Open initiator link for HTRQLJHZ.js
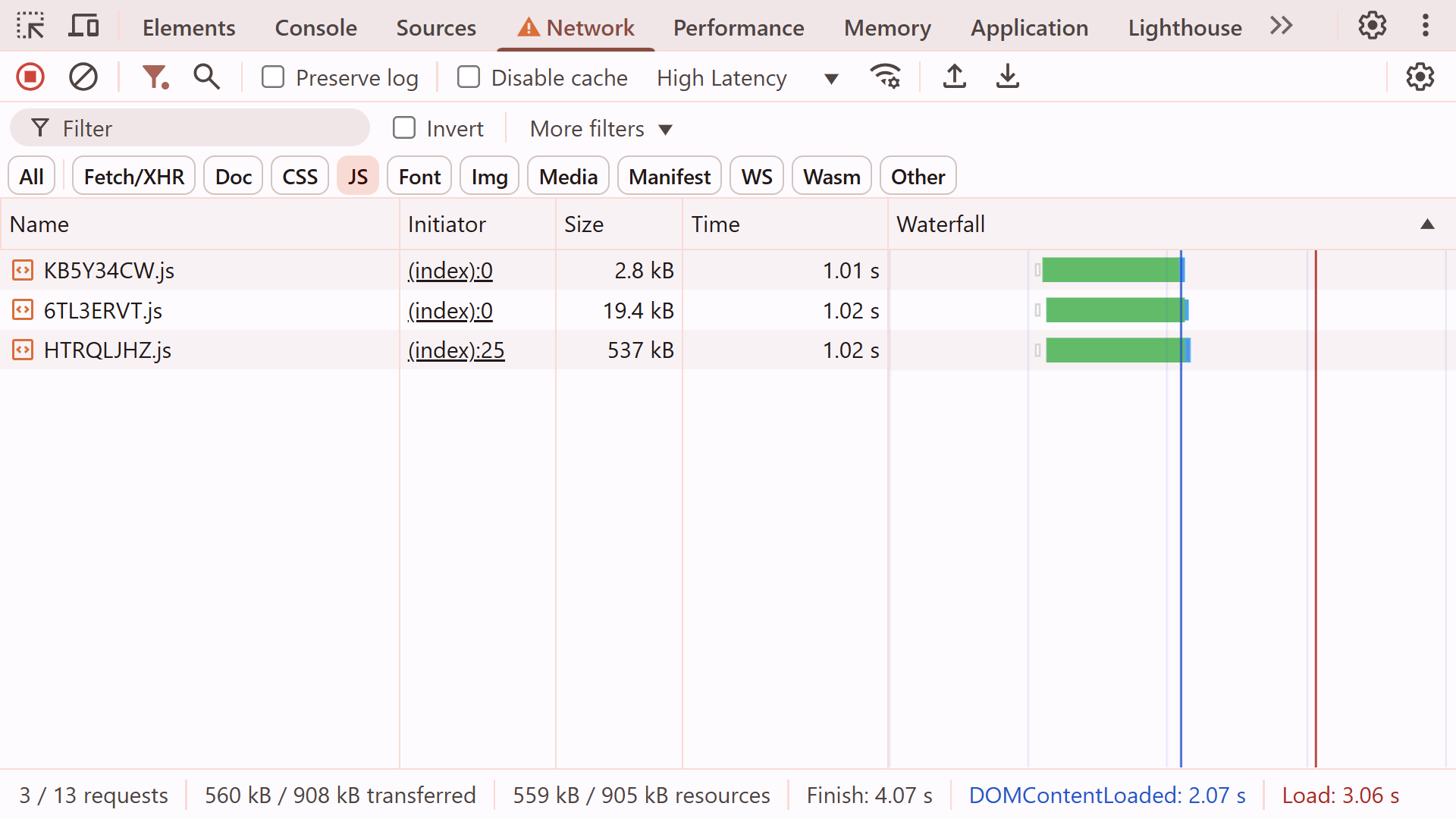 pyautogui.click(x=456, y=350)
